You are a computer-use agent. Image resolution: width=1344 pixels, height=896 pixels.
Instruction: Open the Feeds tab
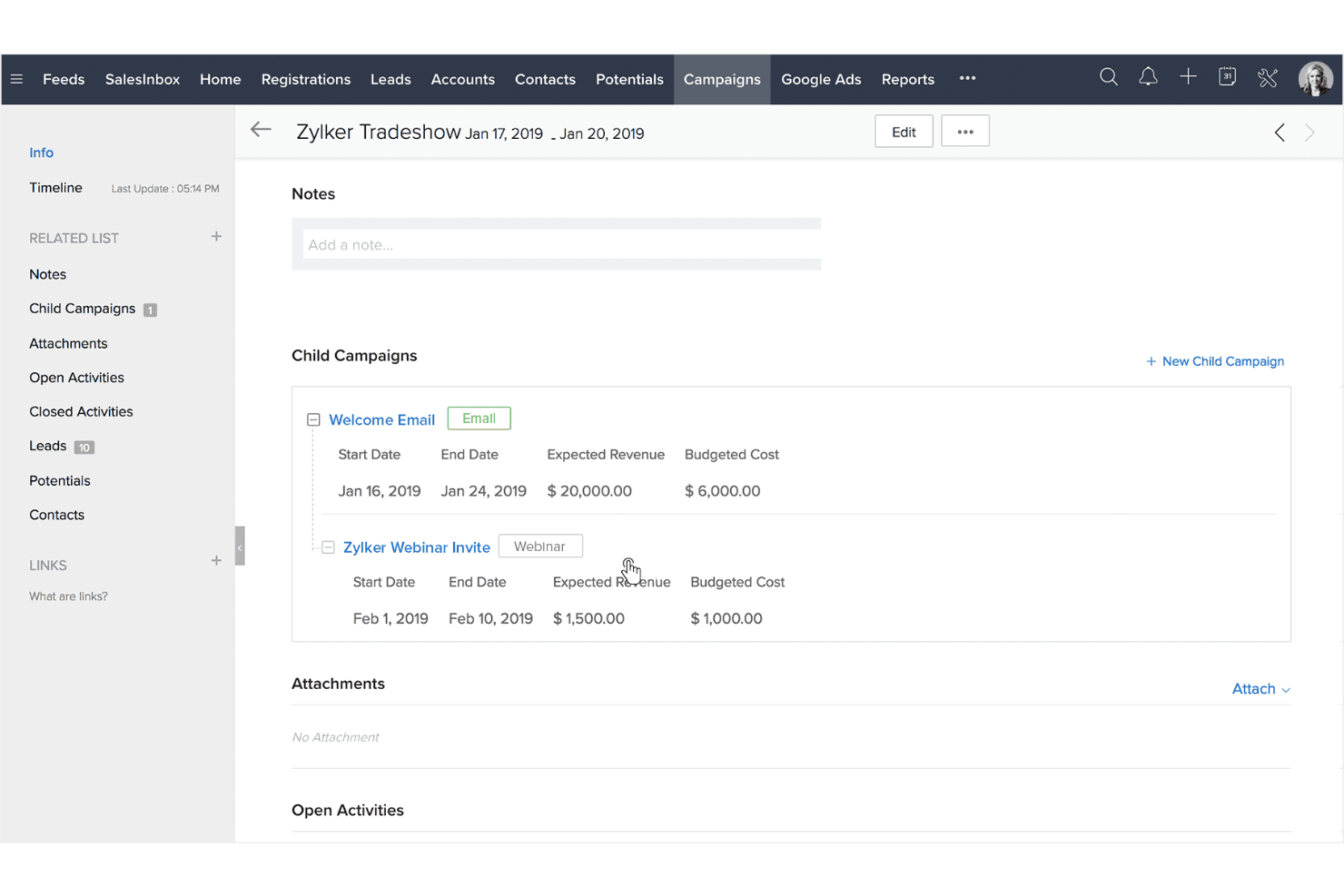[64, 79]
